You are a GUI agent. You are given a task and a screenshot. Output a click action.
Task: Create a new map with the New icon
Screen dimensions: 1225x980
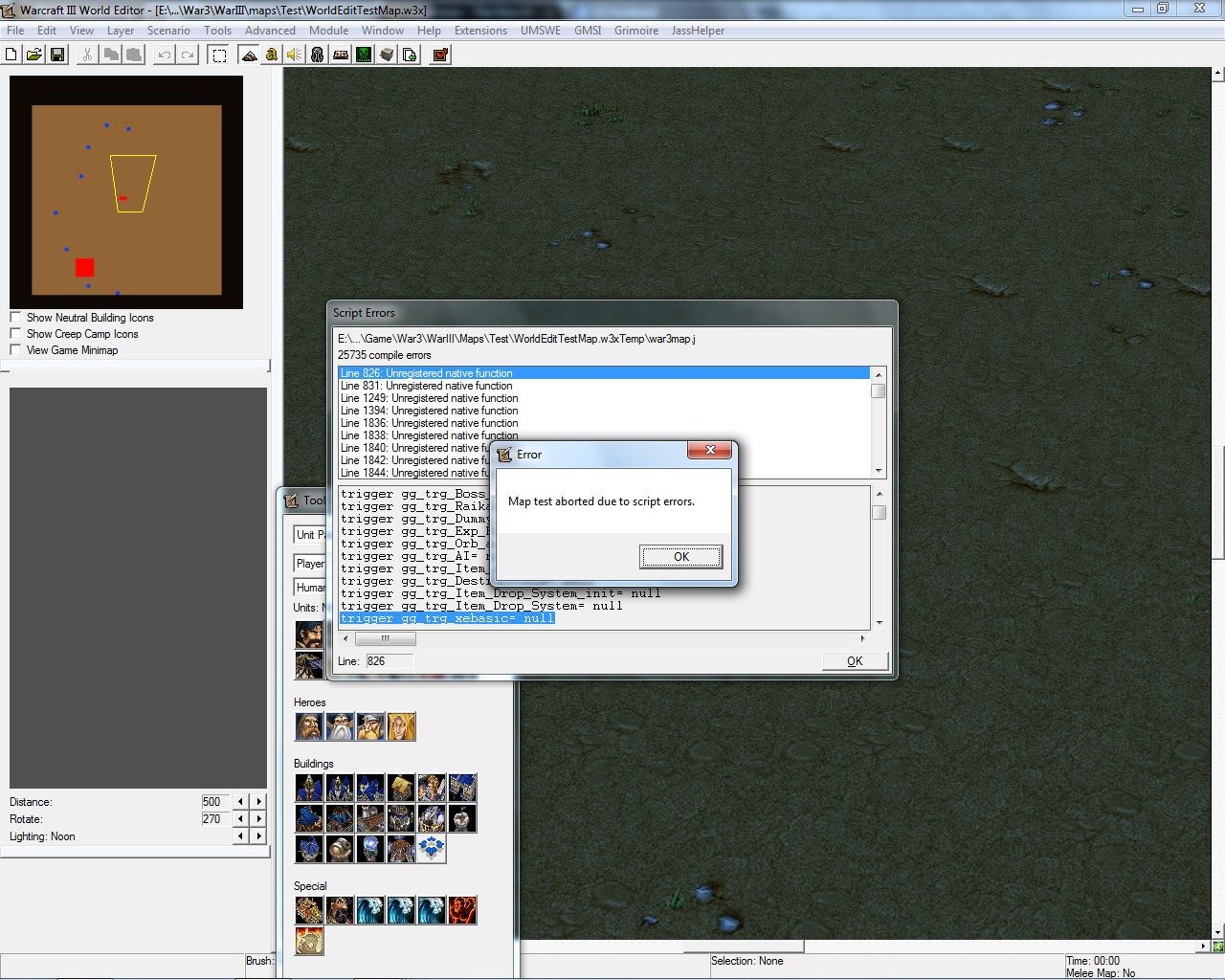tap(11, 55)
